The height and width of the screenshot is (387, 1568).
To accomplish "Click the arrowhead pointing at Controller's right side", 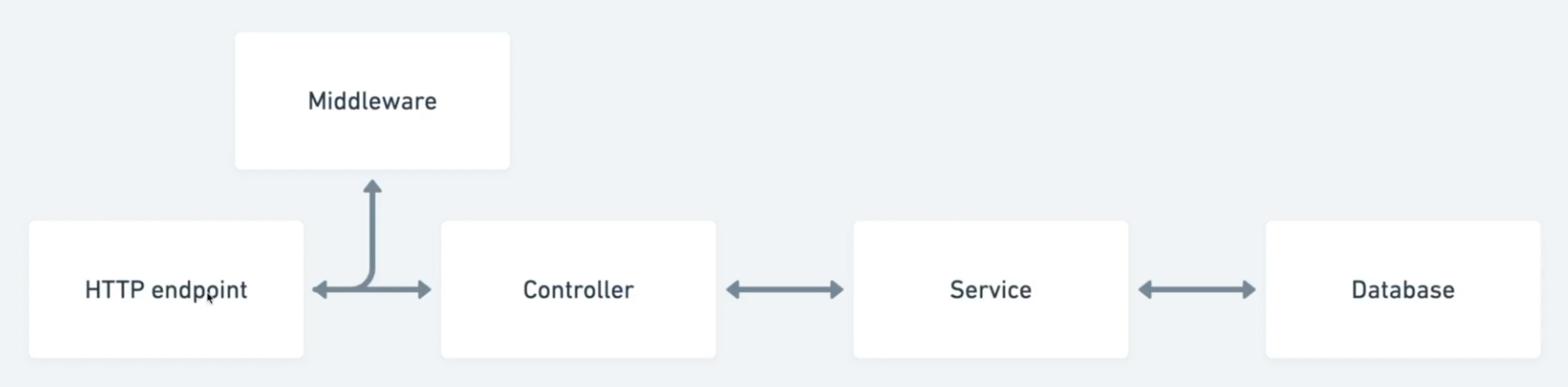I will [733, 290].
